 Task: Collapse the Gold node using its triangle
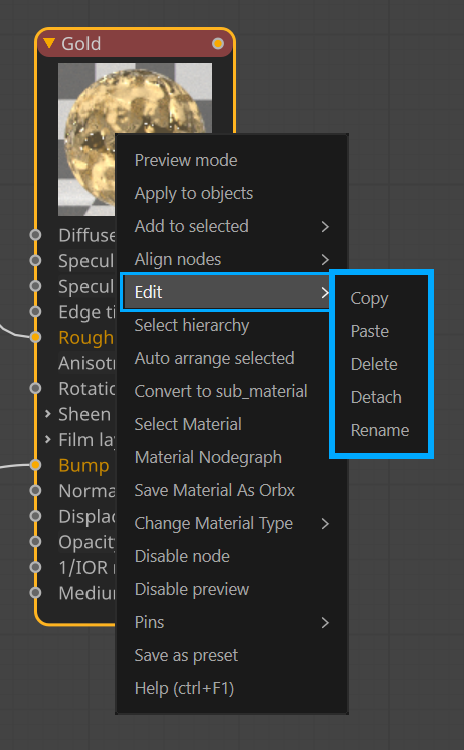pos(49,44)
